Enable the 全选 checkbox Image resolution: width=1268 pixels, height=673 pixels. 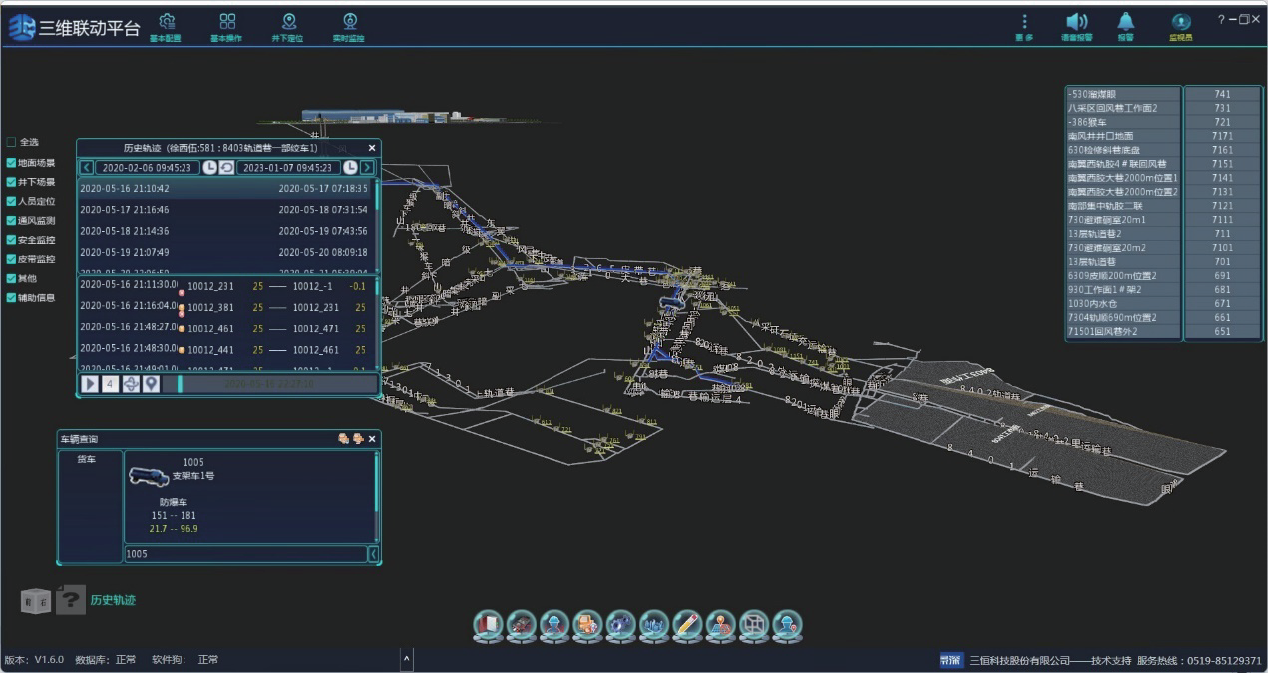12,142
